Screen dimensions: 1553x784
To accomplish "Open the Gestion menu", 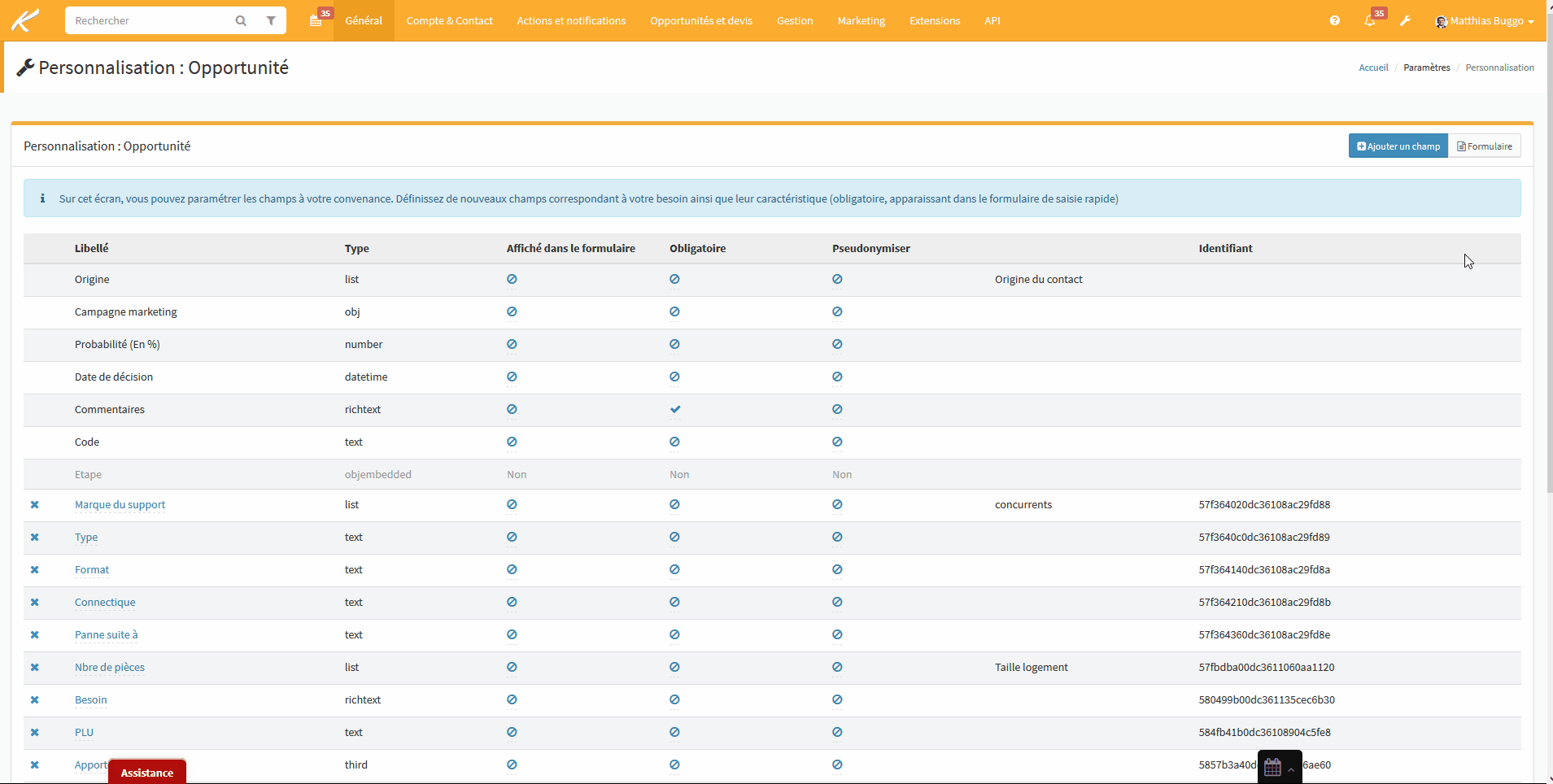I will point(795,20).
